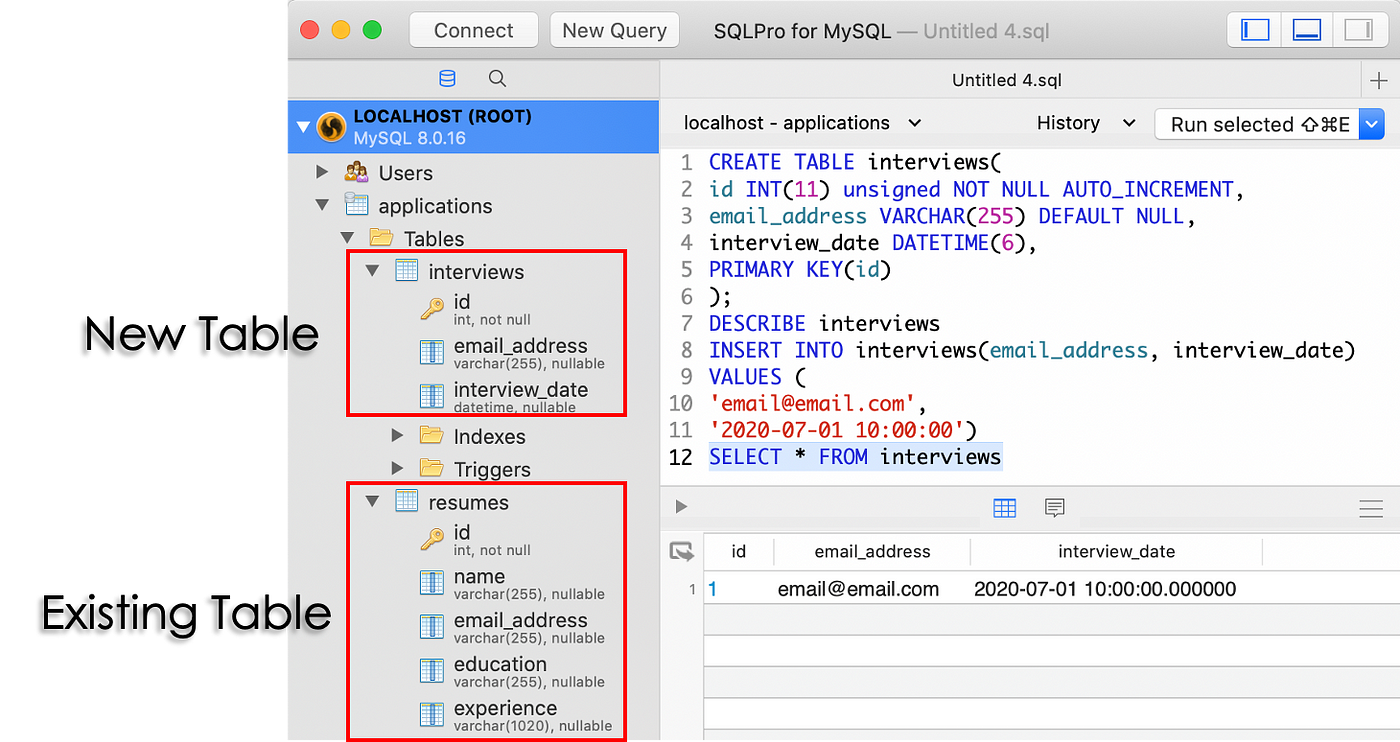Select the resumes id key icon
1400x742 pixels.
coord(432,539)
